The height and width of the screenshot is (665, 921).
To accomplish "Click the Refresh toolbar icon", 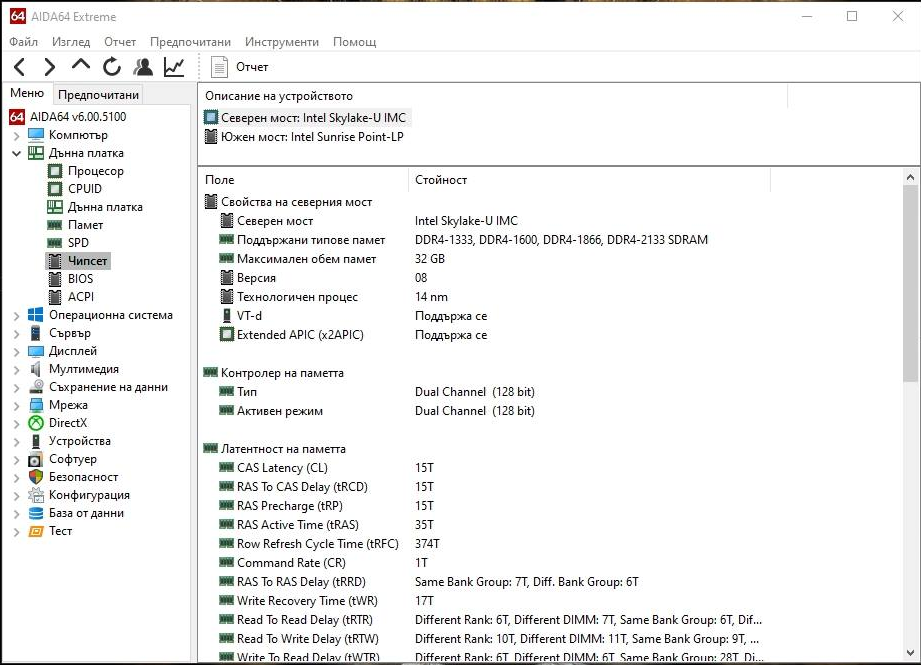I will click(x=112, y=67).
